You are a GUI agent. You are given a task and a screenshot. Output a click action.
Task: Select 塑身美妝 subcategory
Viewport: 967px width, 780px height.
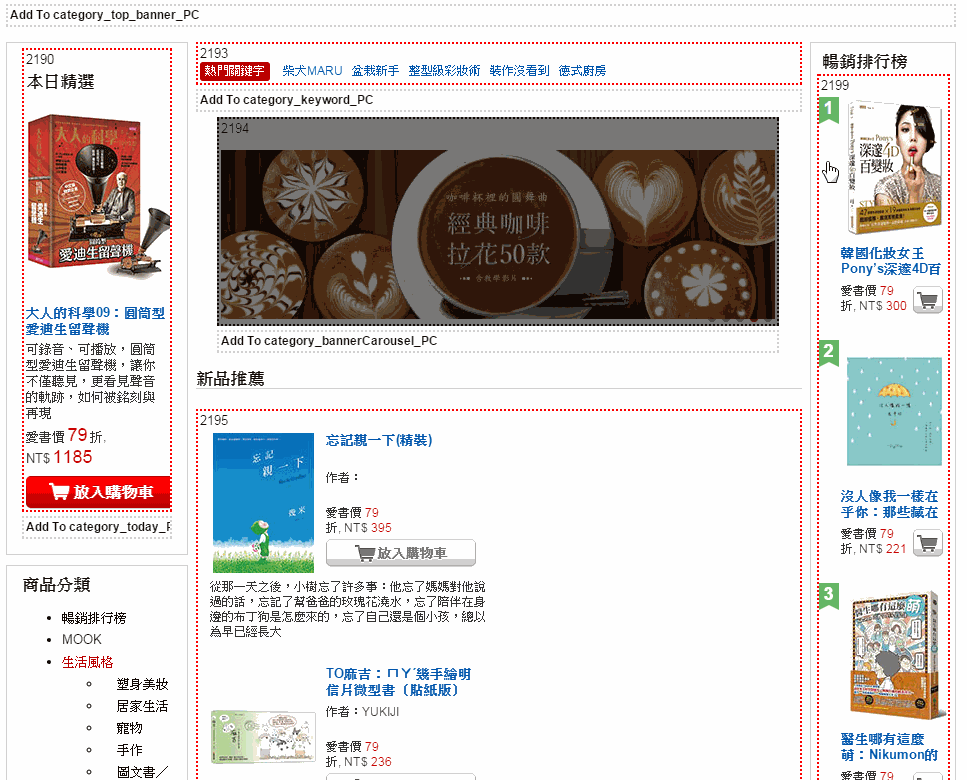click(x=142, y=684)
